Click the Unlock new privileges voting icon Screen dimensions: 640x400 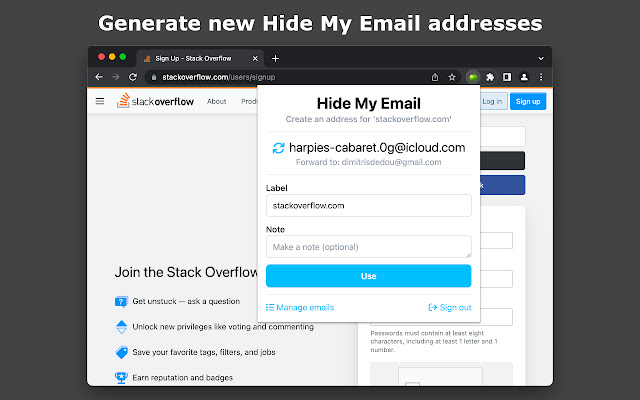(x=122, y=327)
